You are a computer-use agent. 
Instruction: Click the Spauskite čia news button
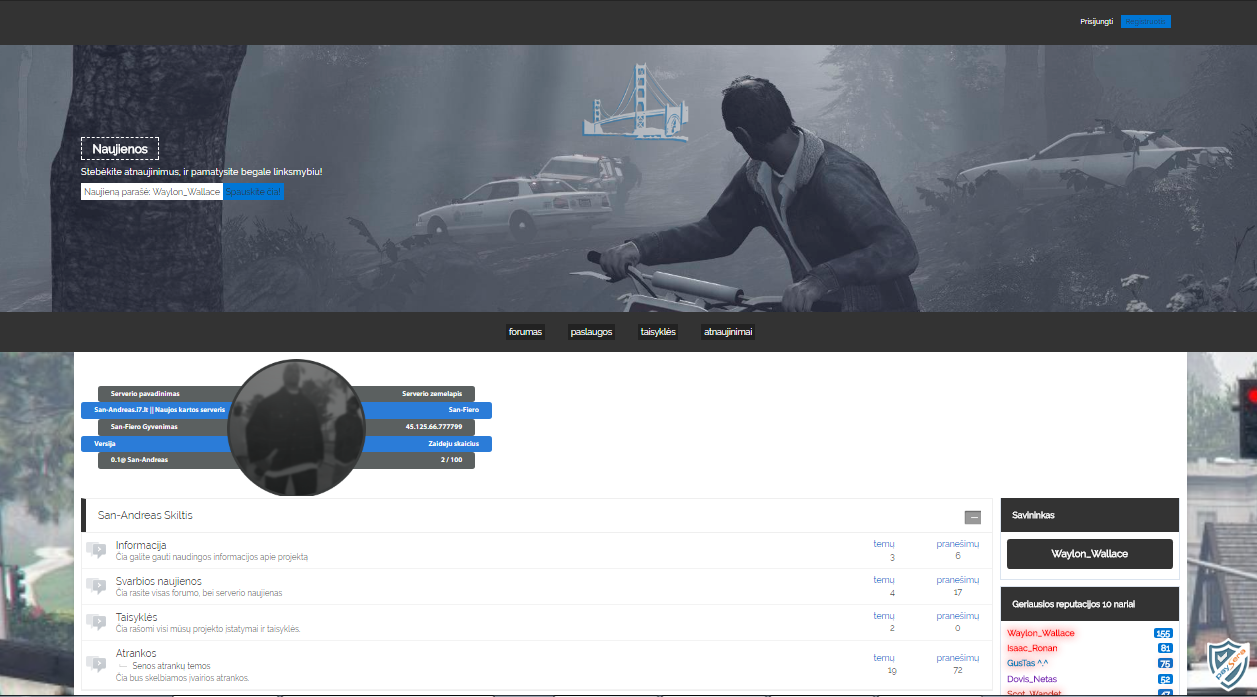coord(253,191)
